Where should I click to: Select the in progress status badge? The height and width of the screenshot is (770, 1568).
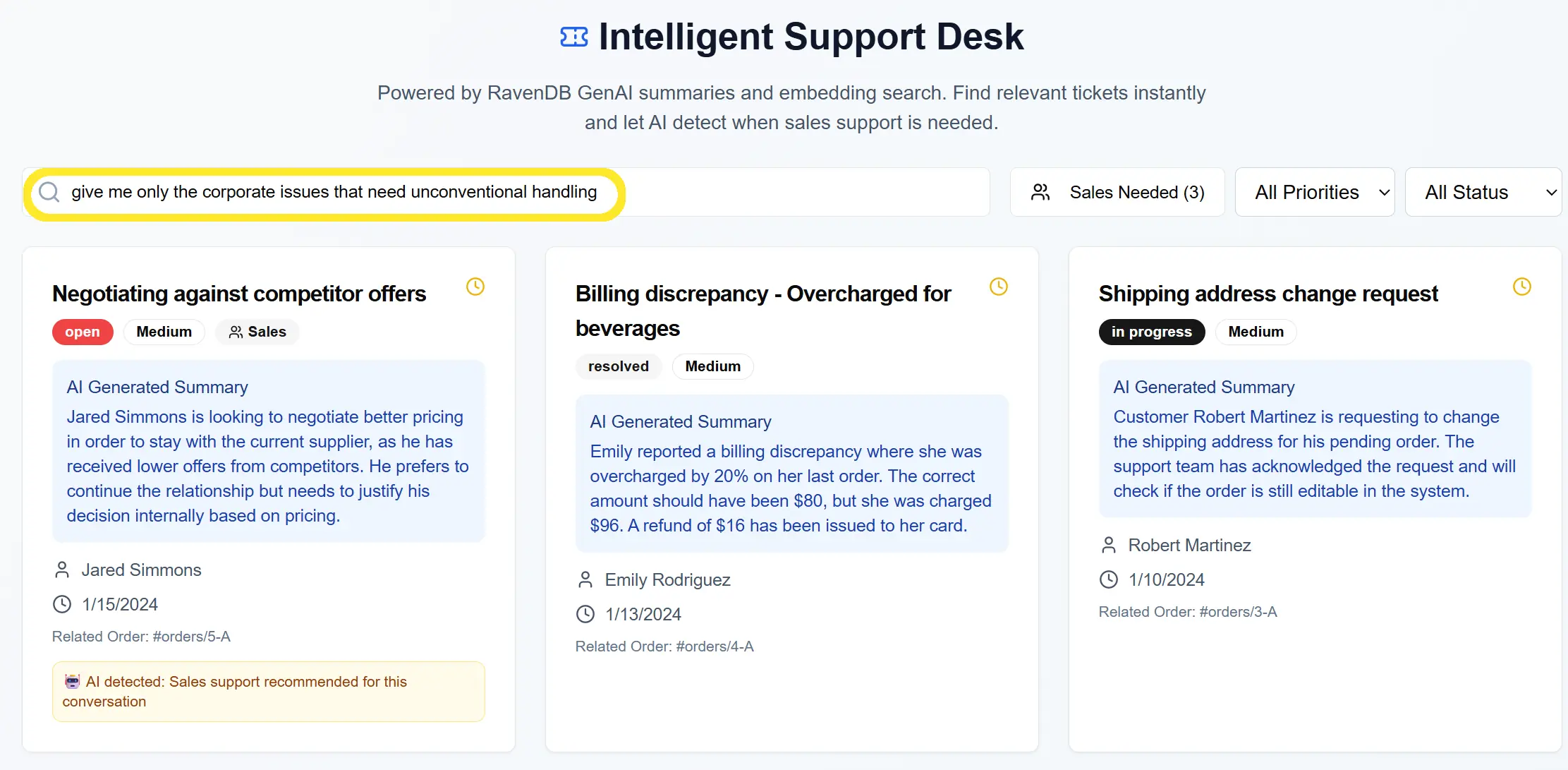1151,332
